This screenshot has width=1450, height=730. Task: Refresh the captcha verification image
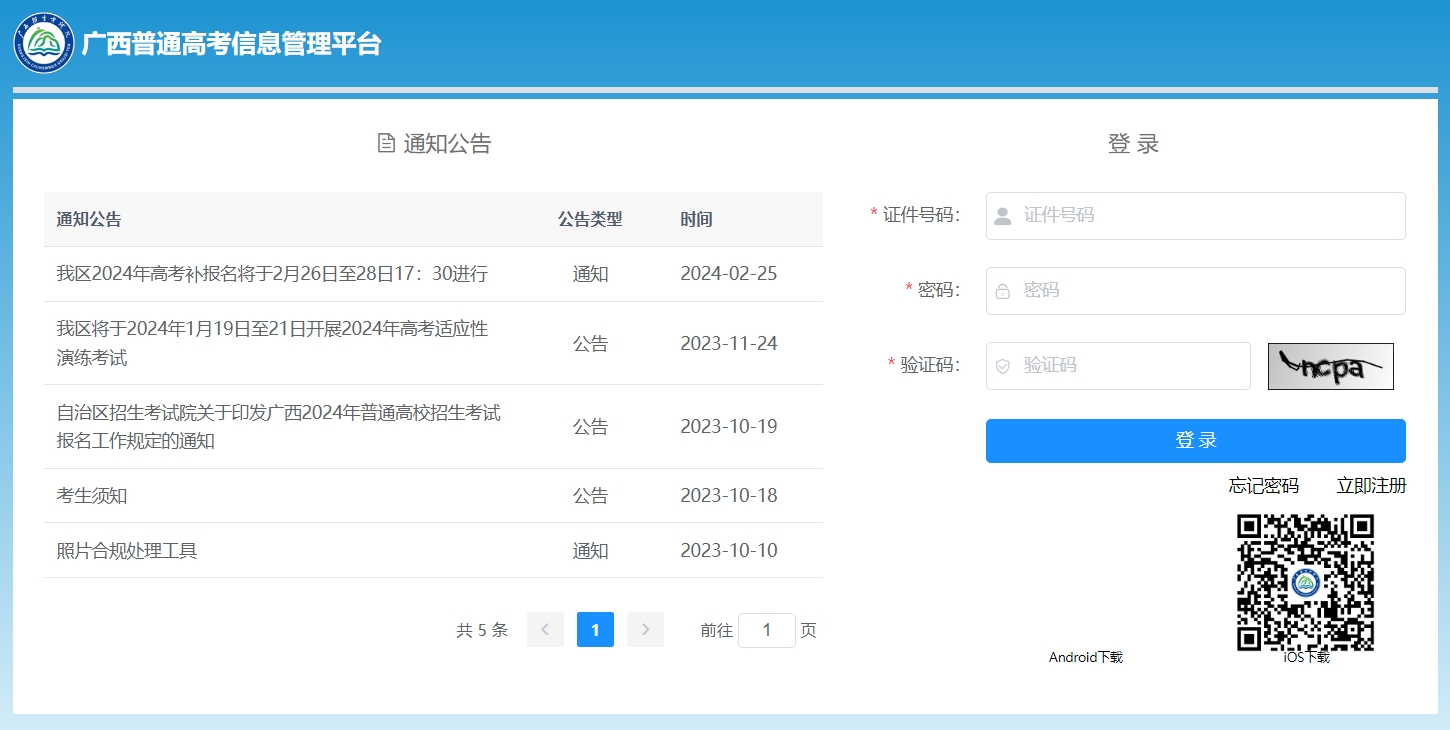tap(1330, 366)
